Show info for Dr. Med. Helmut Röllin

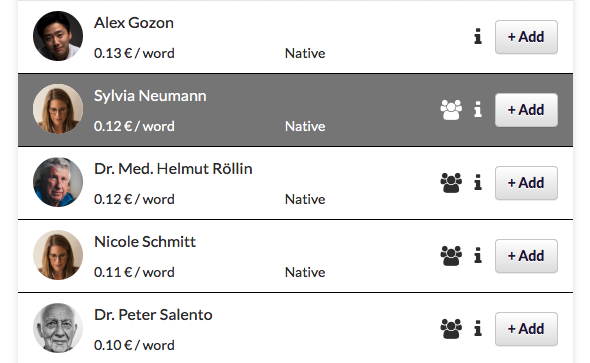[x=478, y=183]
